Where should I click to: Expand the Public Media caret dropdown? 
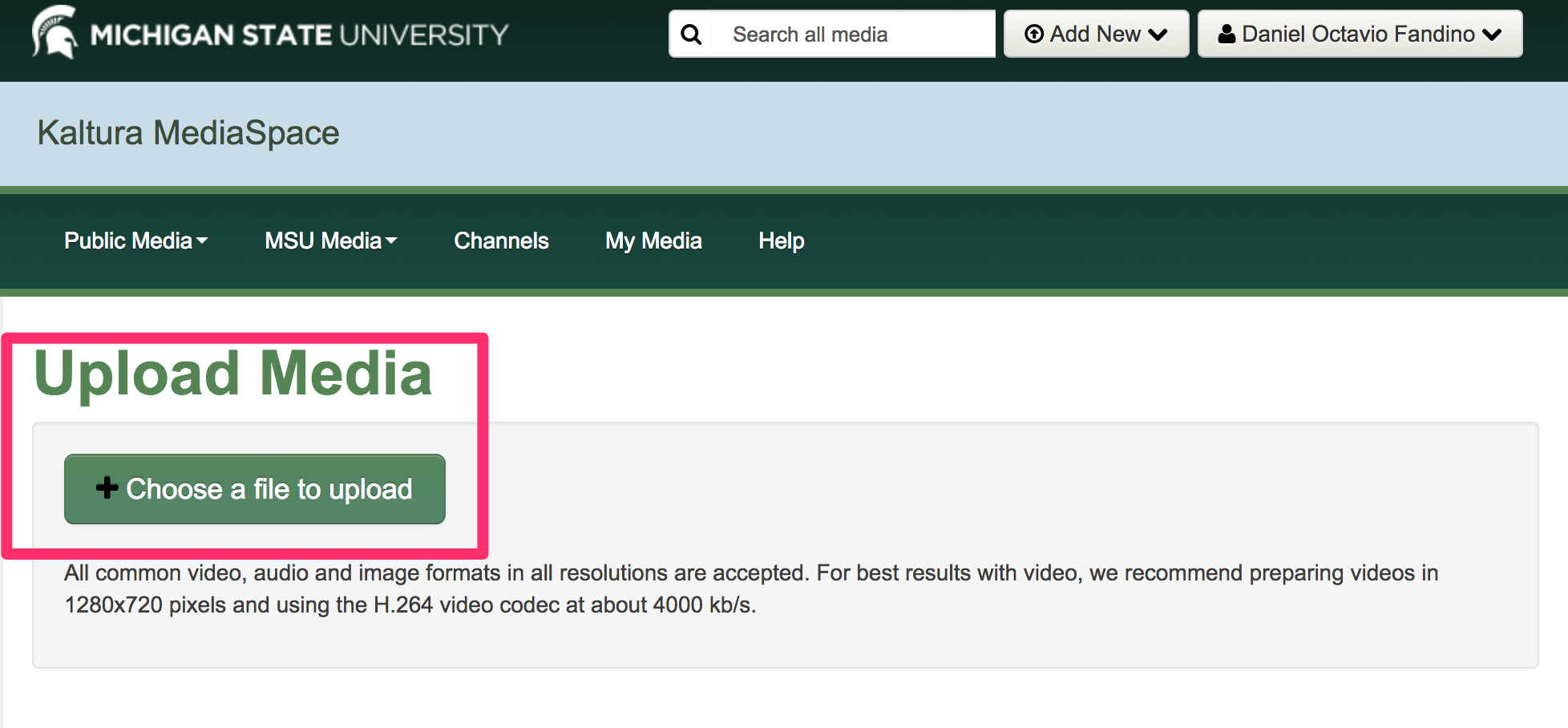click(202, 241)
